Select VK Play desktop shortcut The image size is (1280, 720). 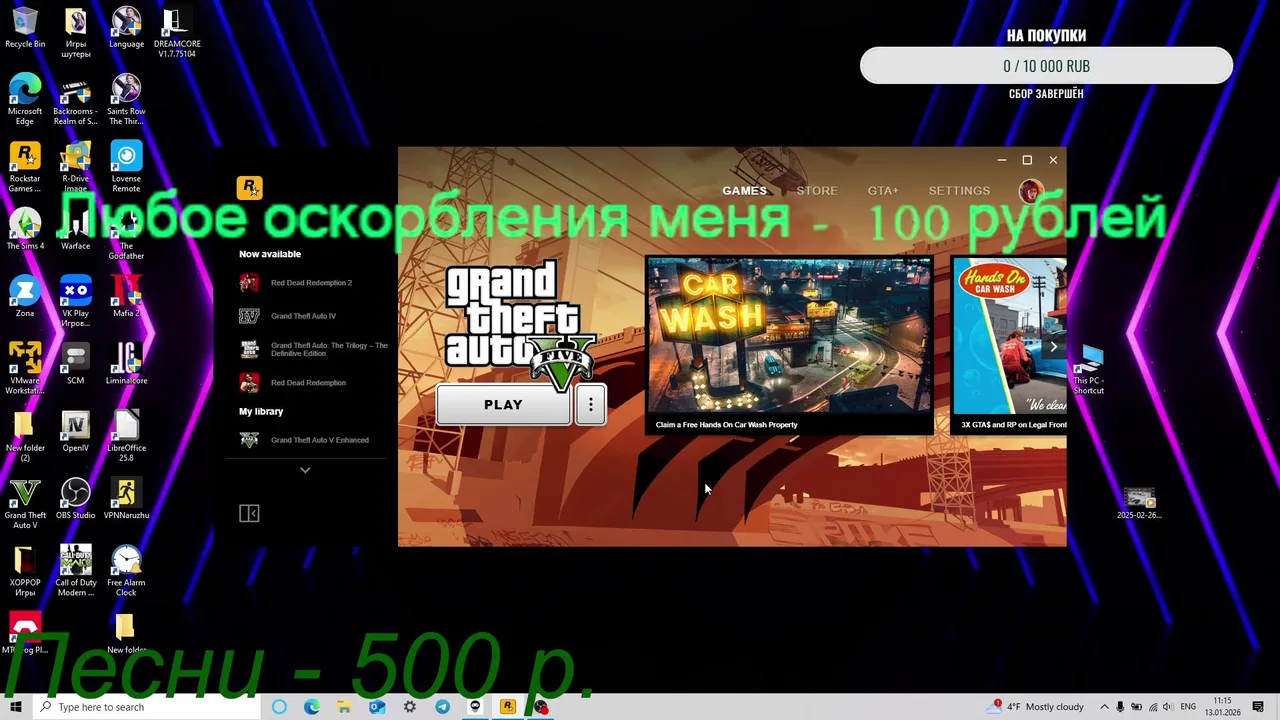point(75,301)
